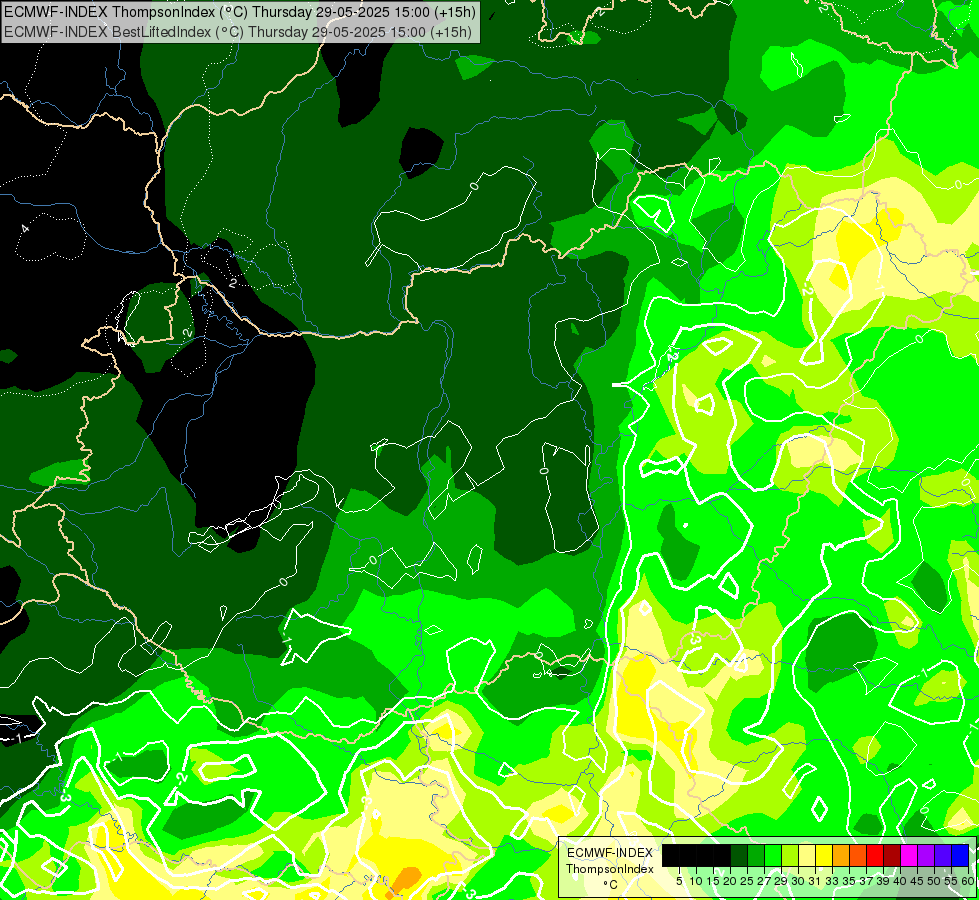The image size is (979, 900).
Task: Select the blue 55–60 legend swatch
Action: click(960, 856)
